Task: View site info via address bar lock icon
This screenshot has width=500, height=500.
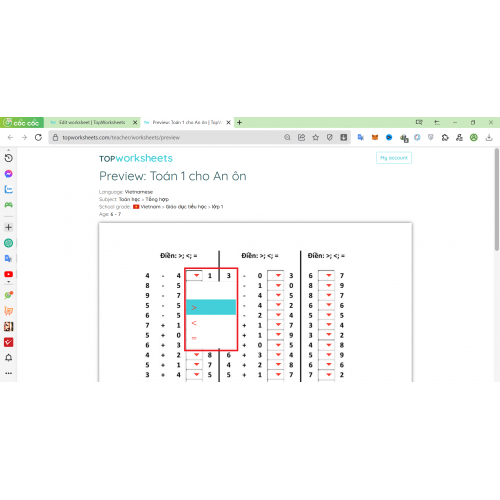Action: [55, 137]
